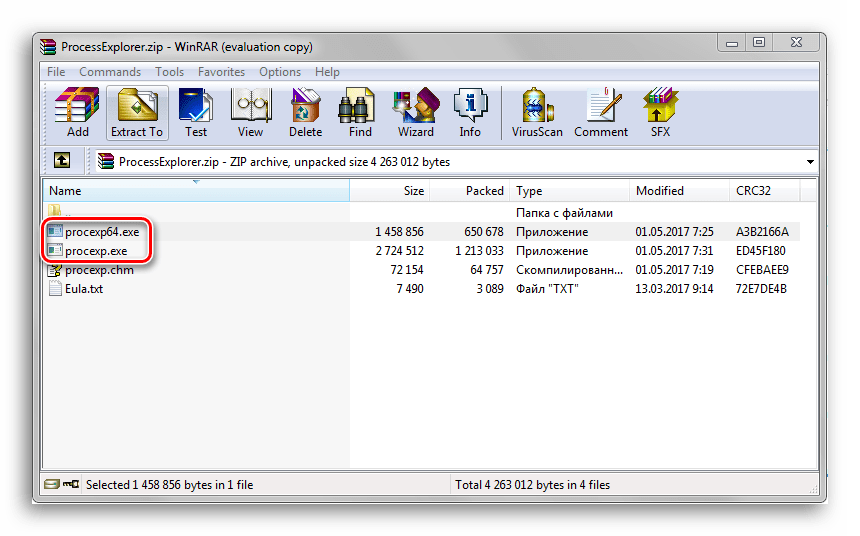
Task: Click the procexp.chm help file icon
Action: (55, 270)
